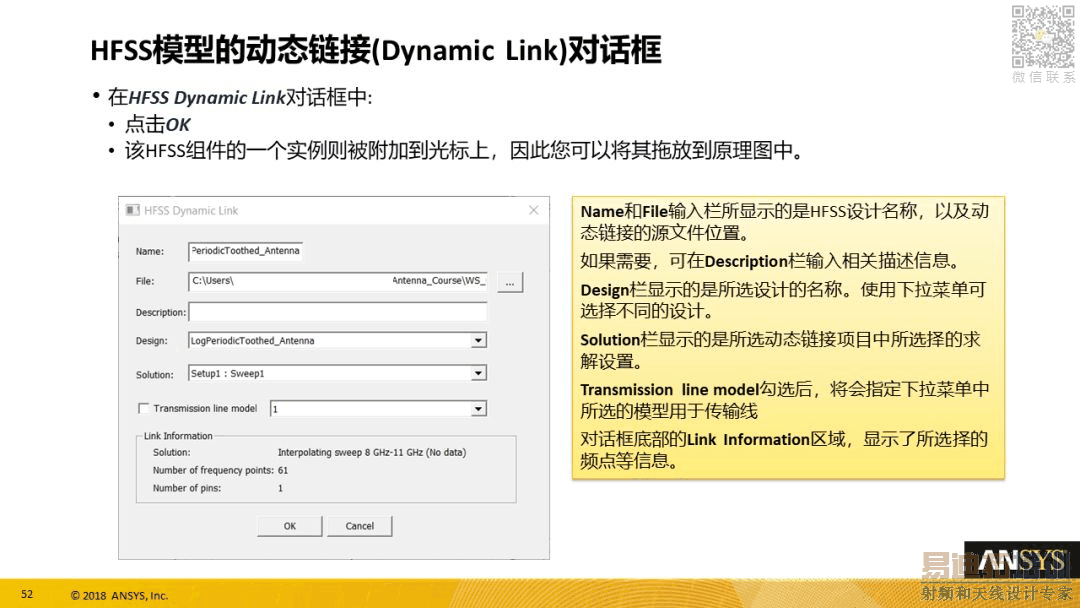Viewport: 1080px width, 608px height.
Task: Close the HFSS Dynamic Link dialog
Action: (534, 210)
